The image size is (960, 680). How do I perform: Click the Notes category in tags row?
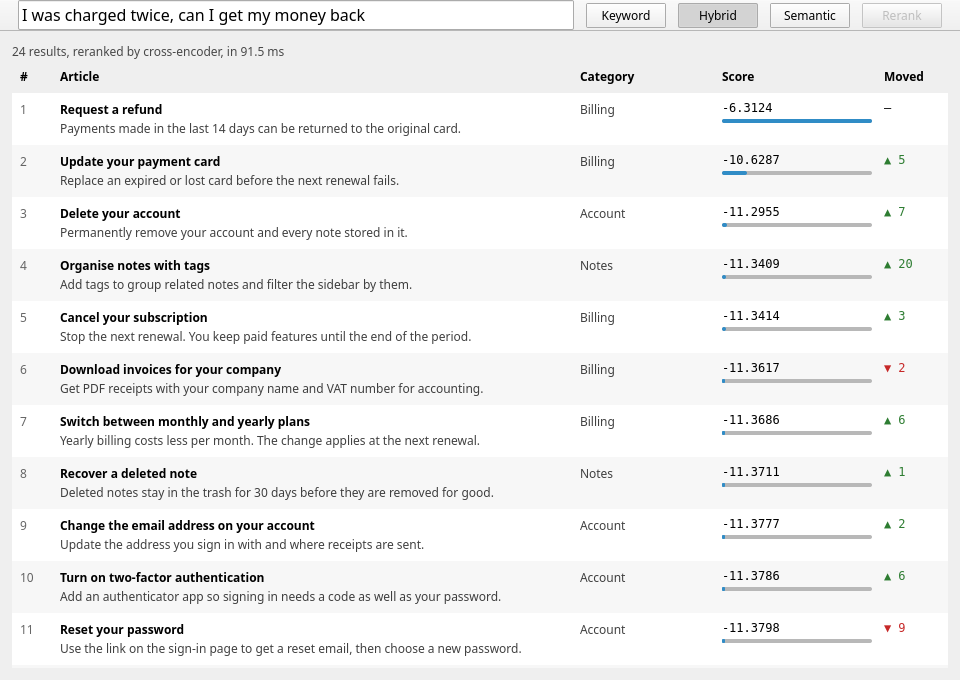pos(596,266)
